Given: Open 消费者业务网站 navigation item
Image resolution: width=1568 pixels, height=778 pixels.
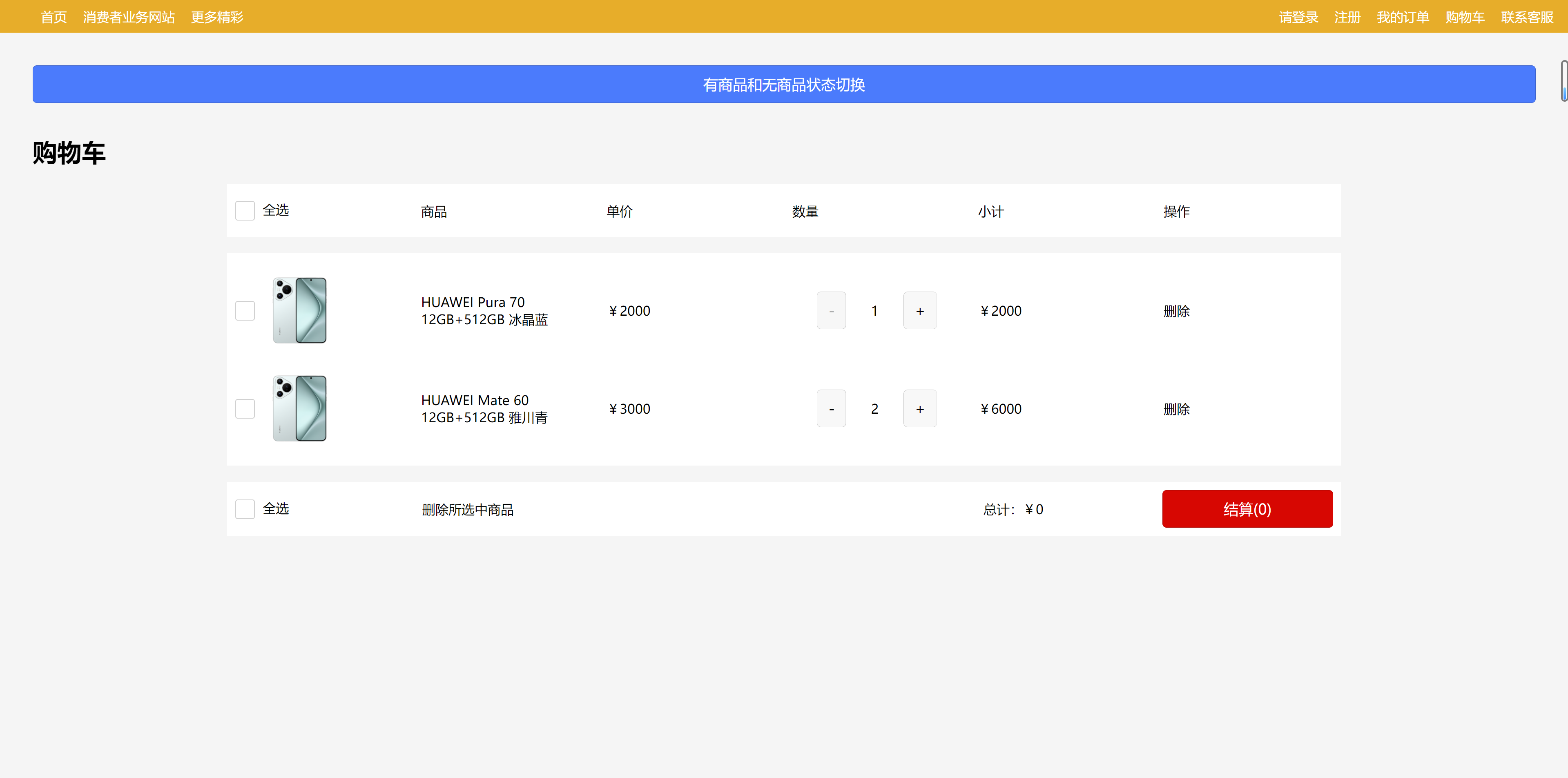Looking at the screenshot, I should coord(128,17).
